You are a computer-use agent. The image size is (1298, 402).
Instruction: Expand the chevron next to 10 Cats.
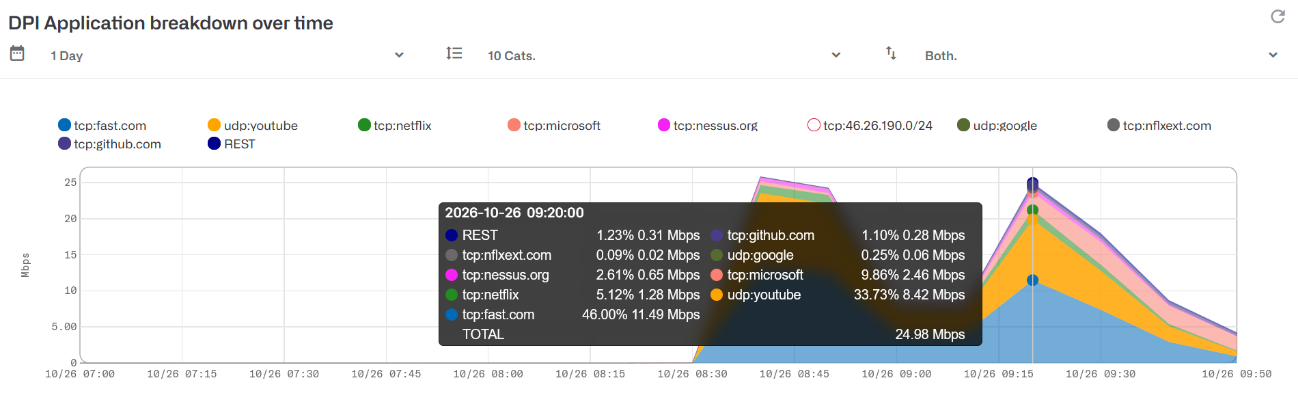(836, 55)
